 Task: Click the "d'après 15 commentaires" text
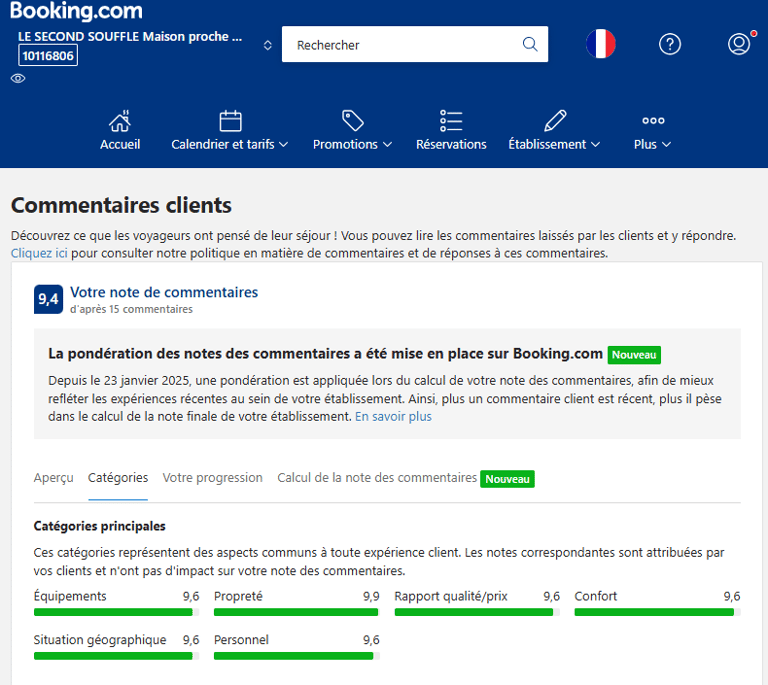click(x=131, y=309)
